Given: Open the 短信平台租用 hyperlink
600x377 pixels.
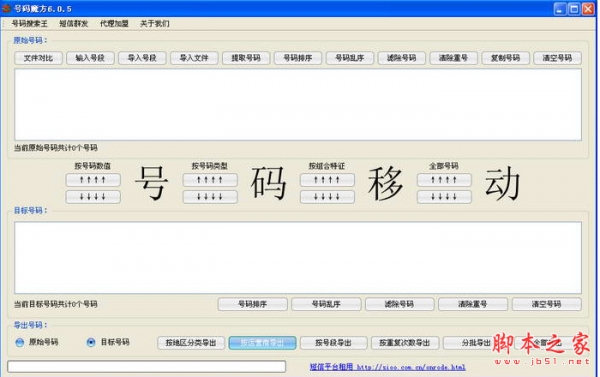Looking at the screenshot, I should click(388, 367).
